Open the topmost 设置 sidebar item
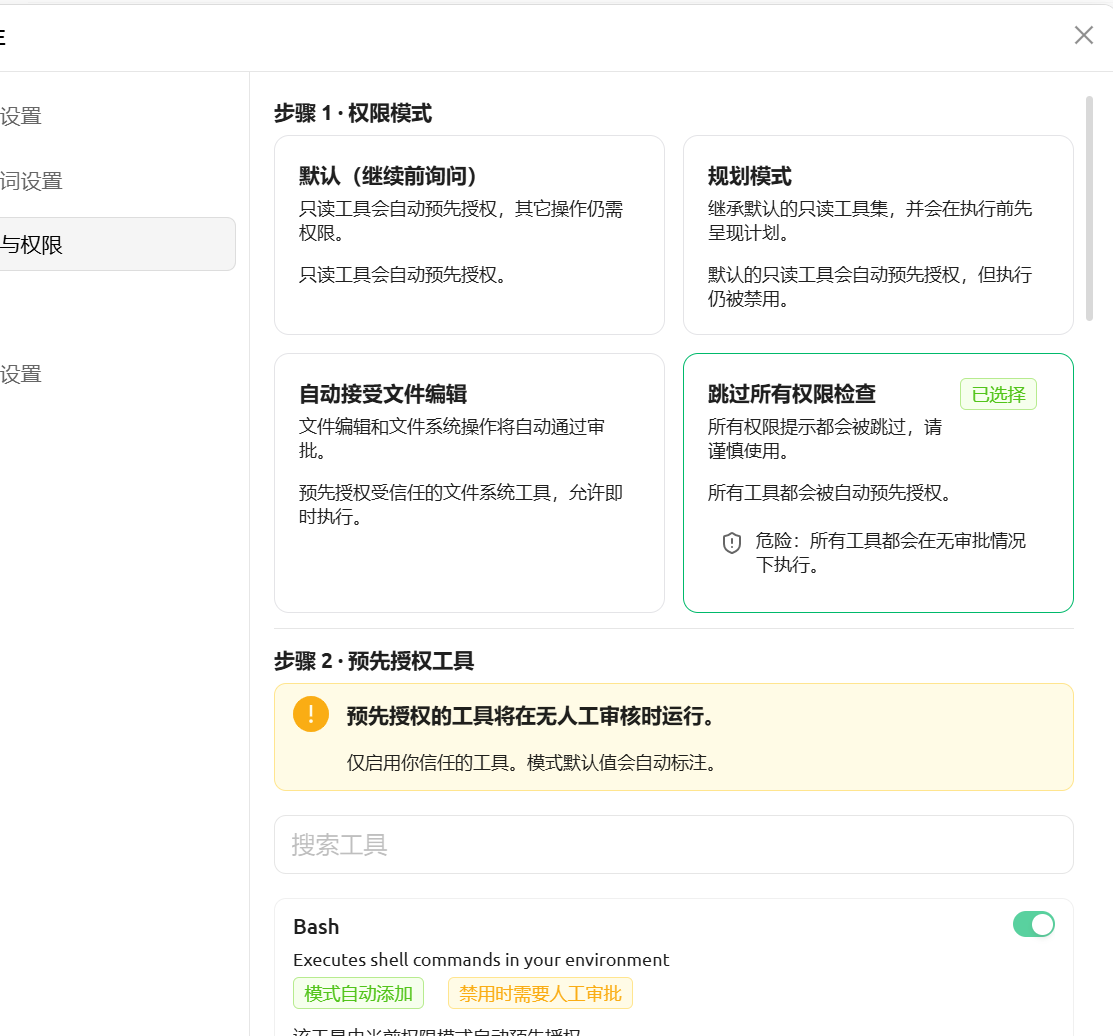1113x1036 pixels. tap(21, 116)
